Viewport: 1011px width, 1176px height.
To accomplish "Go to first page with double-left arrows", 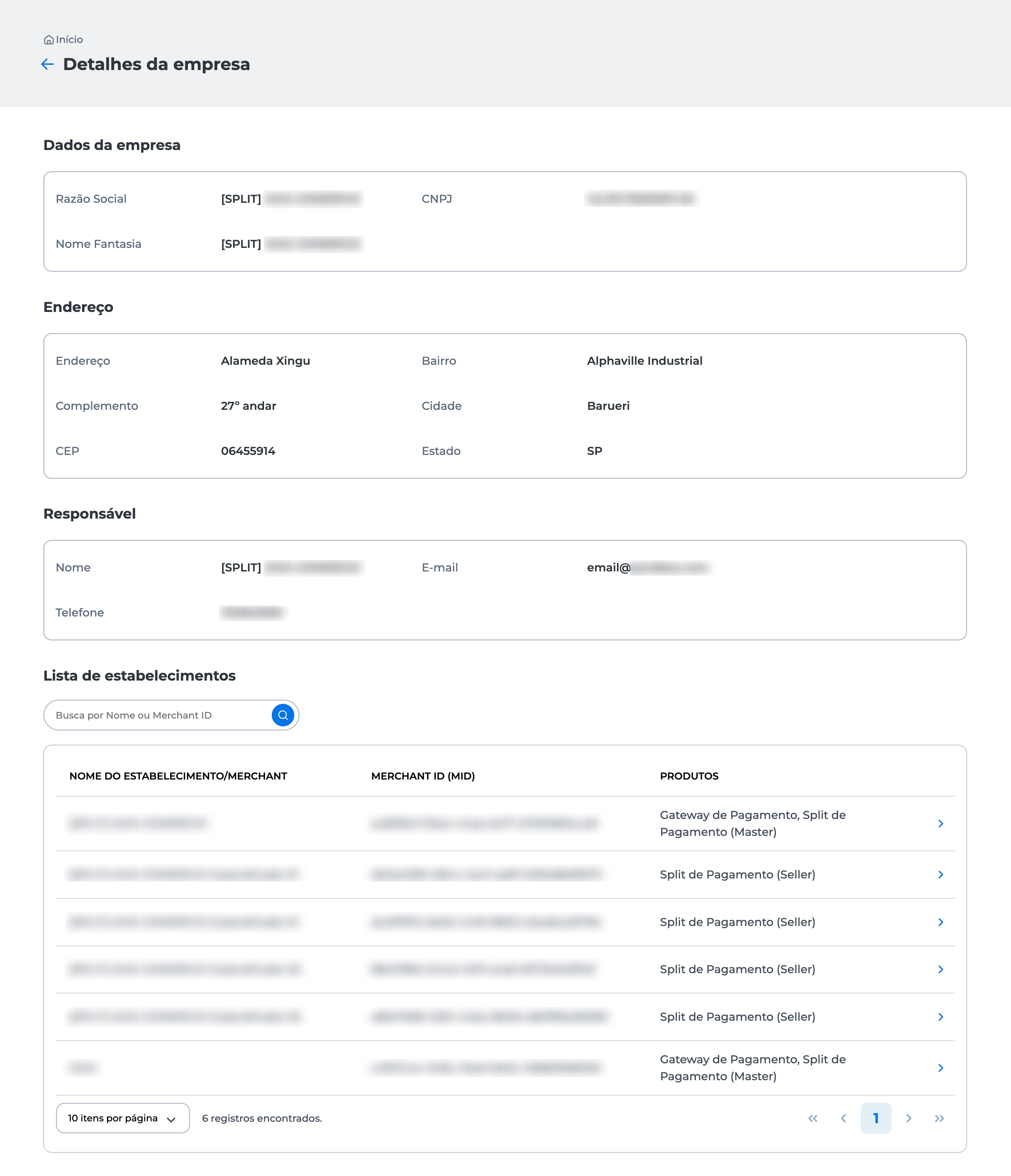I will [x=812, y=1118].
